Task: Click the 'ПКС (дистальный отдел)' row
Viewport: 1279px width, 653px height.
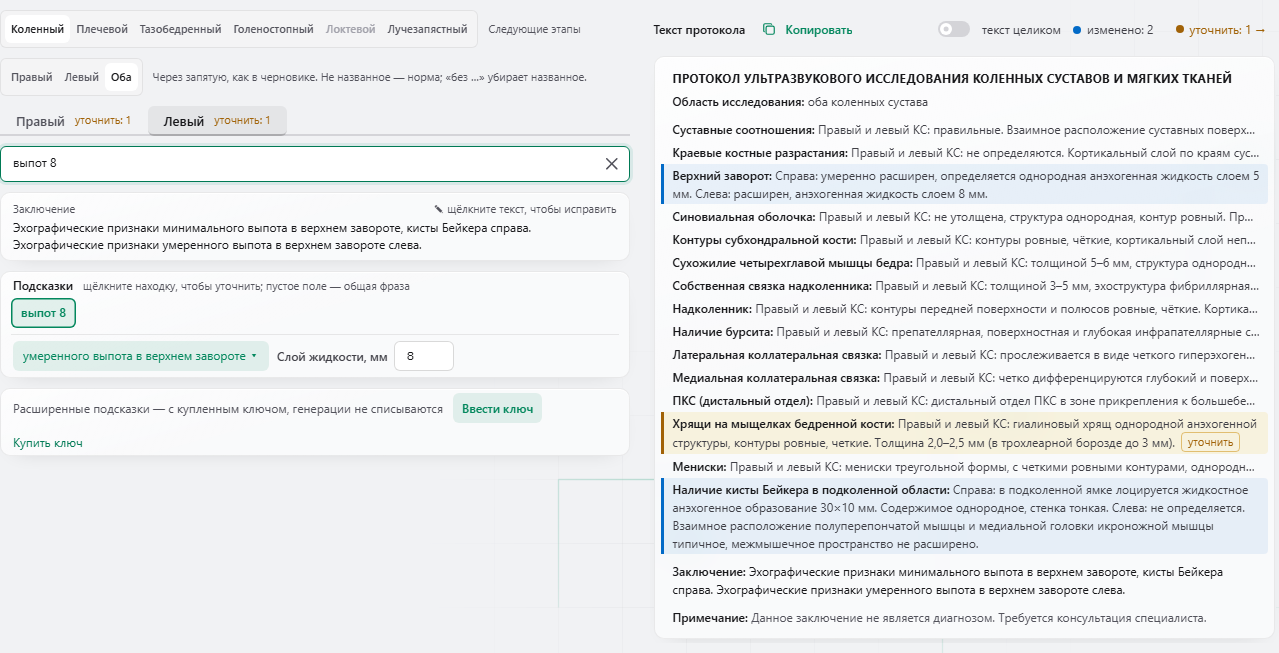Action: click(963, 400)
